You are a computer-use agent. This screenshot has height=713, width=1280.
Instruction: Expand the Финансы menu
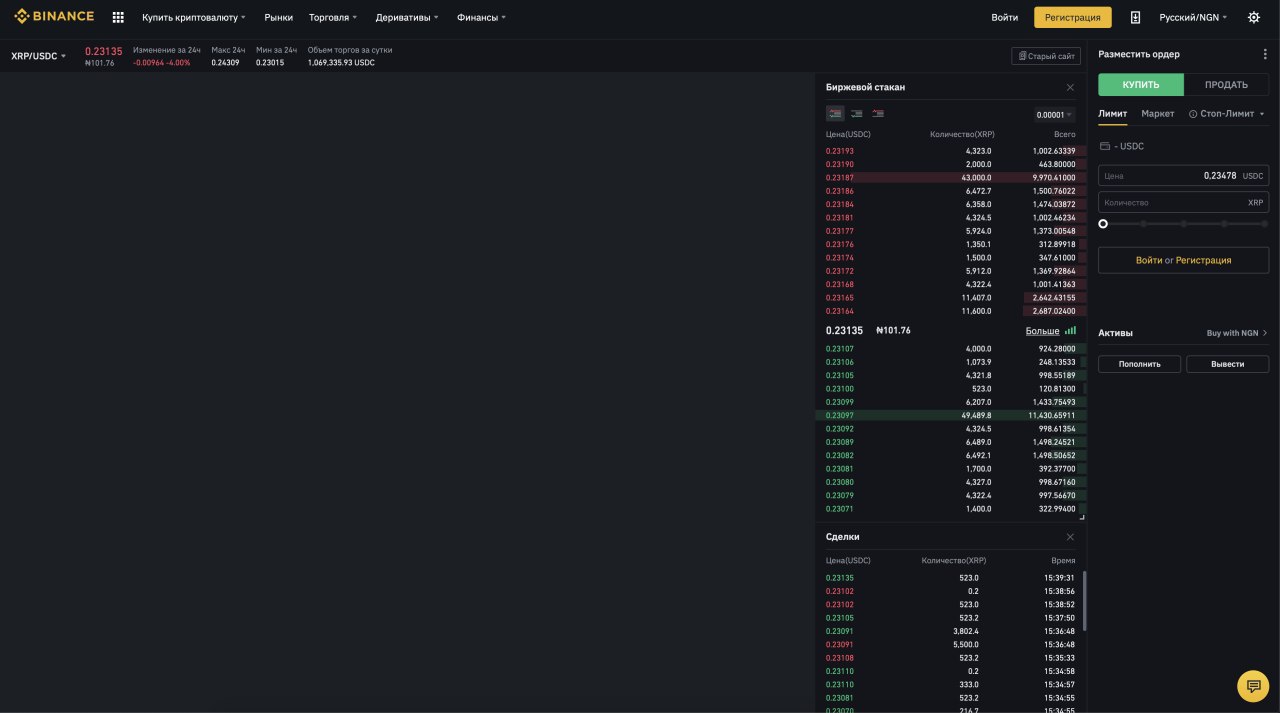(481, 17)
